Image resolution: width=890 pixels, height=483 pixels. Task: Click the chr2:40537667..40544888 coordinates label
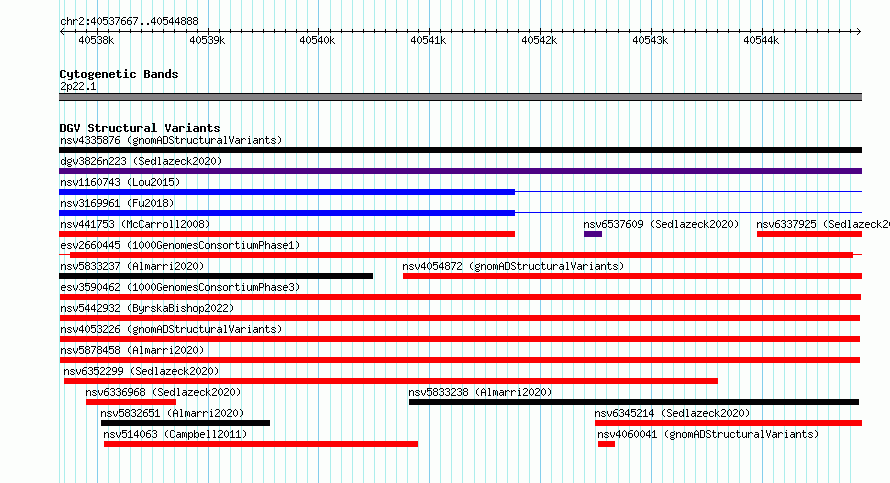129,22
